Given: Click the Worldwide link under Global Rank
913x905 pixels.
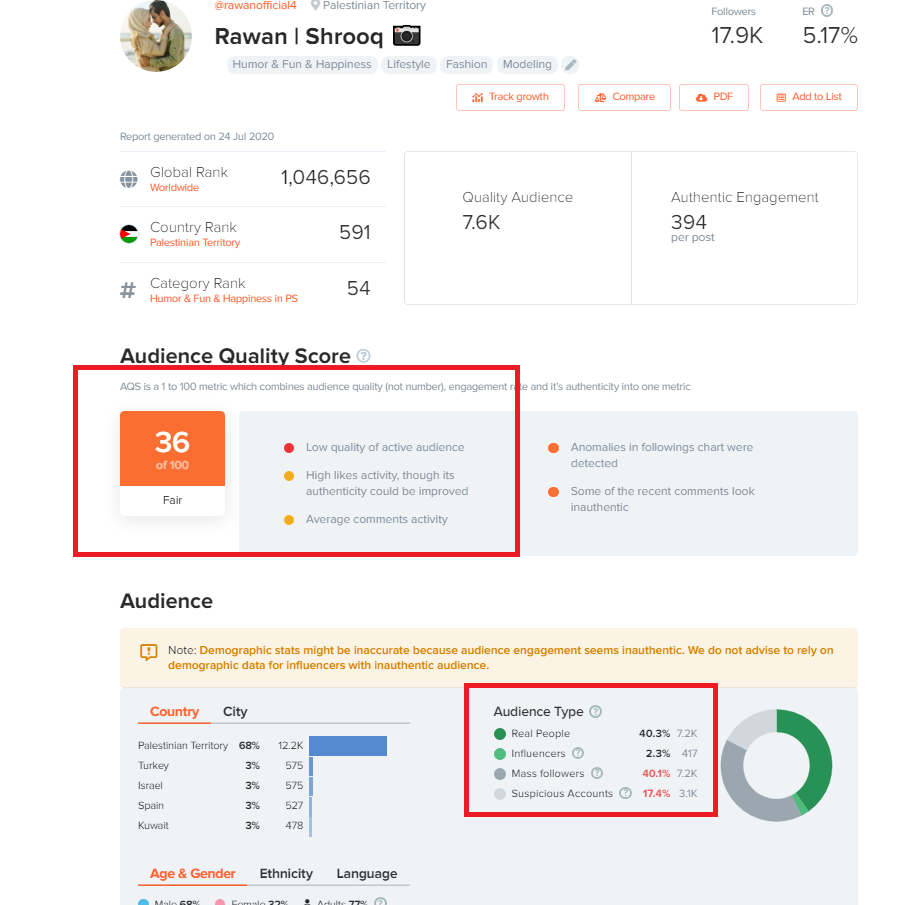Looking at the screenshot, I should 174,188.
